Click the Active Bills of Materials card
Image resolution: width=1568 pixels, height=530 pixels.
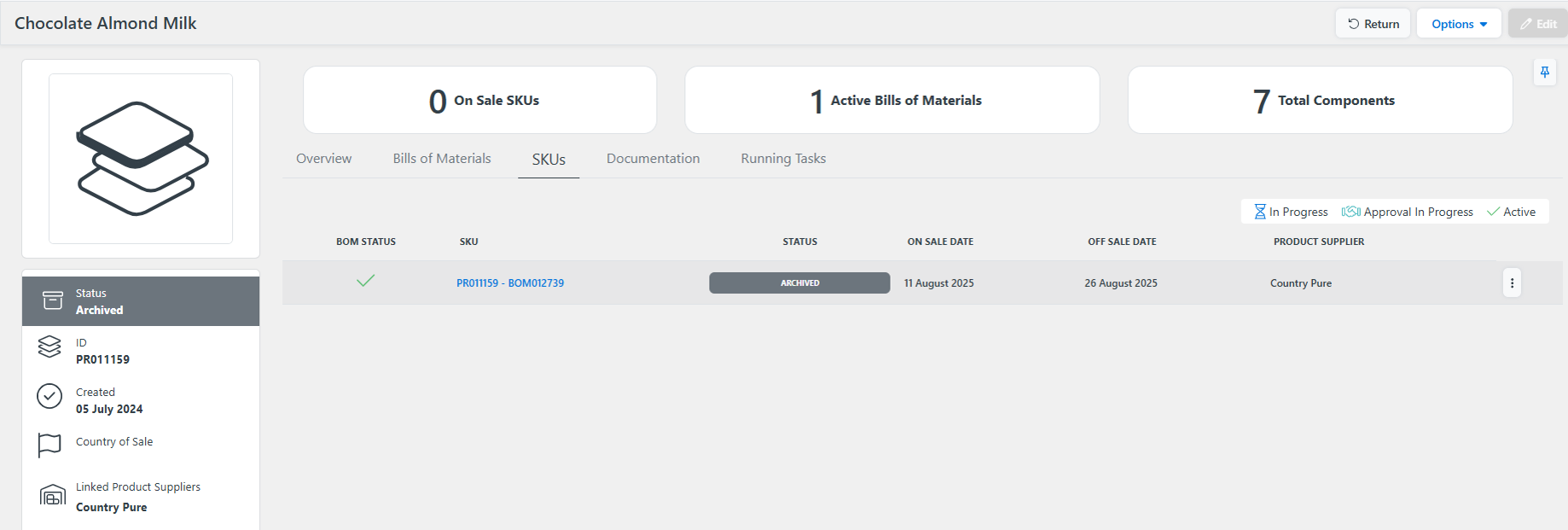[x=891, y=100]
